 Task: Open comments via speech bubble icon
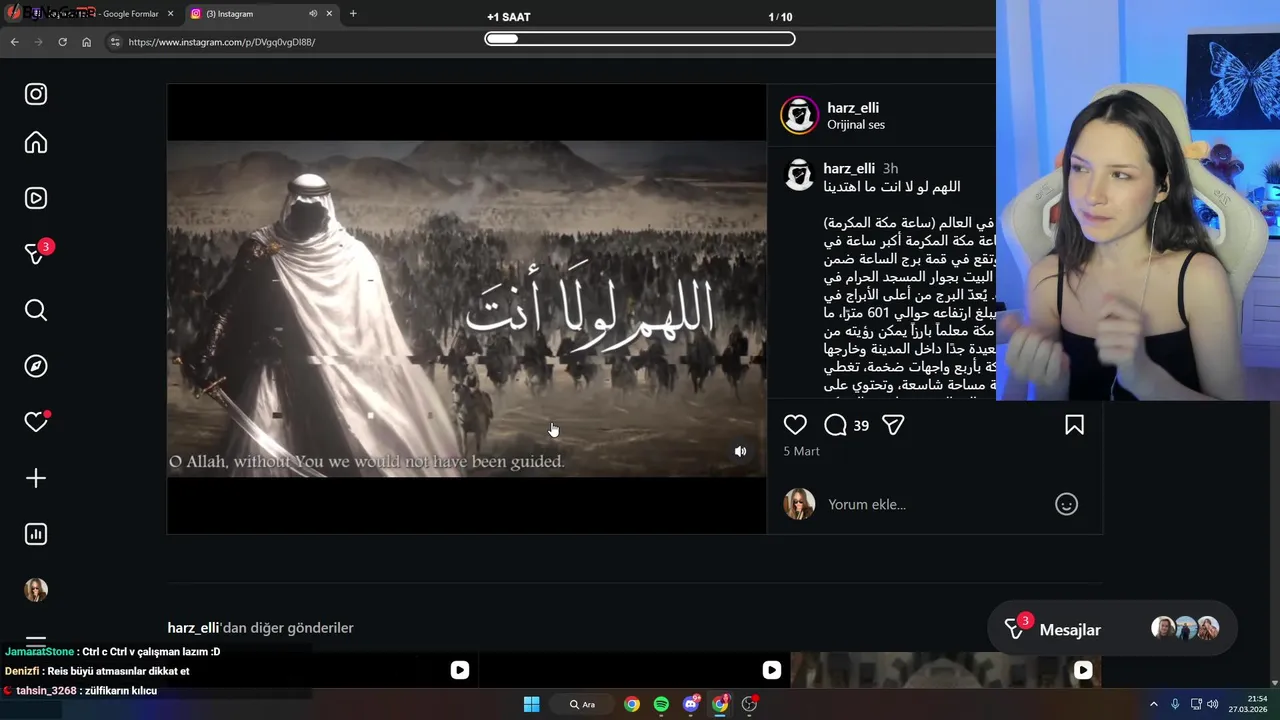[835, 425]
